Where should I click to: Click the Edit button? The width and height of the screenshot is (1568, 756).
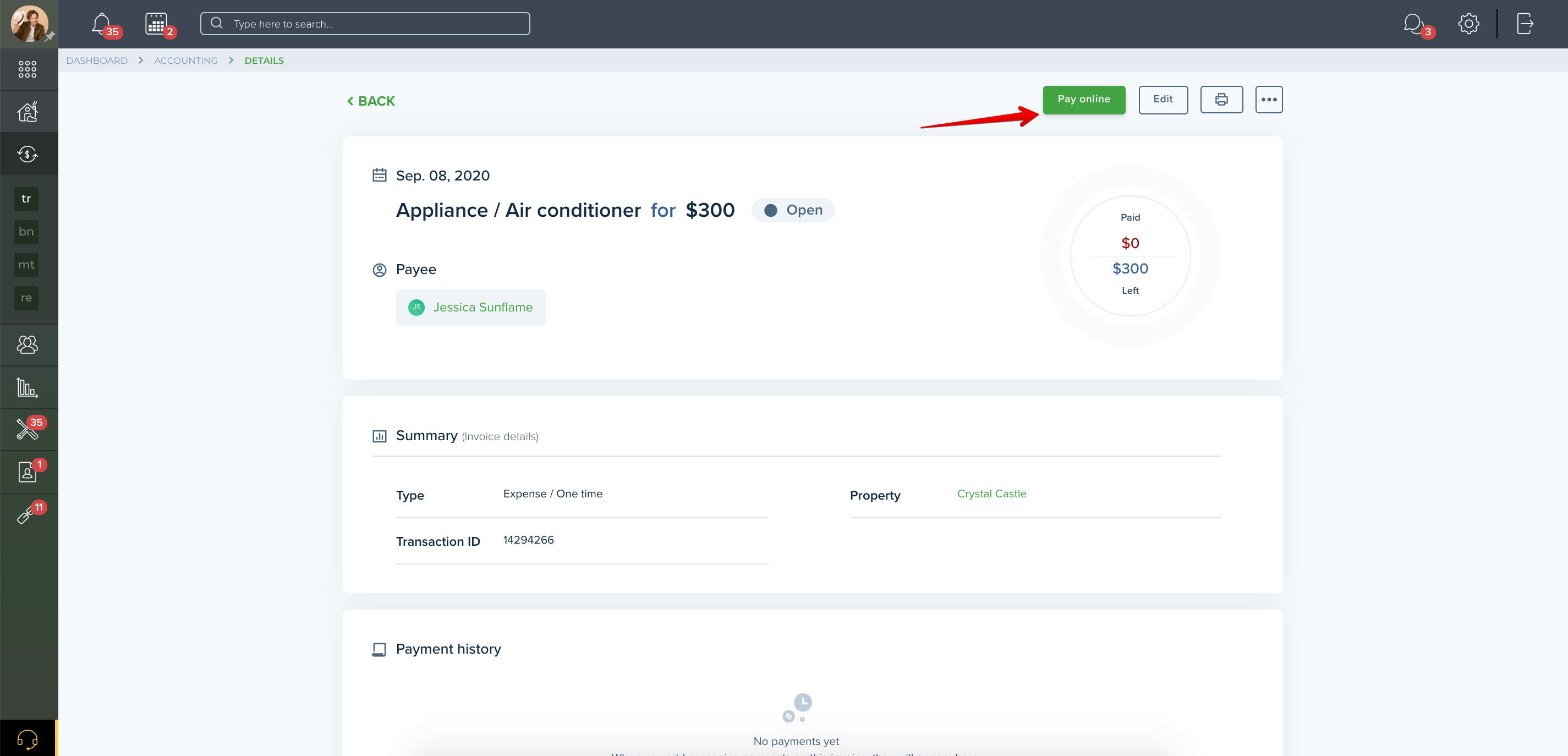(x=1163, y=99)
